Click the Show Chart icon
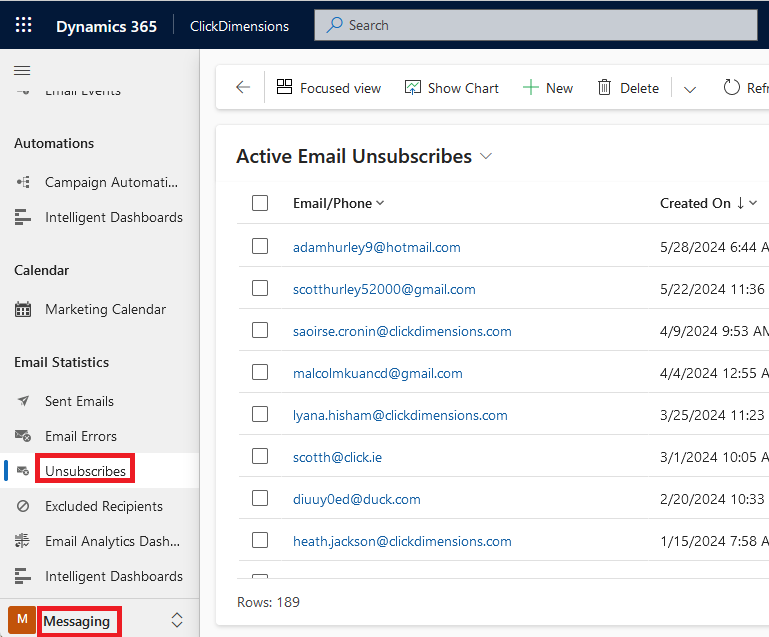Image resolution: width=769 pixels, height=637 pixels. tap(413, 88)
